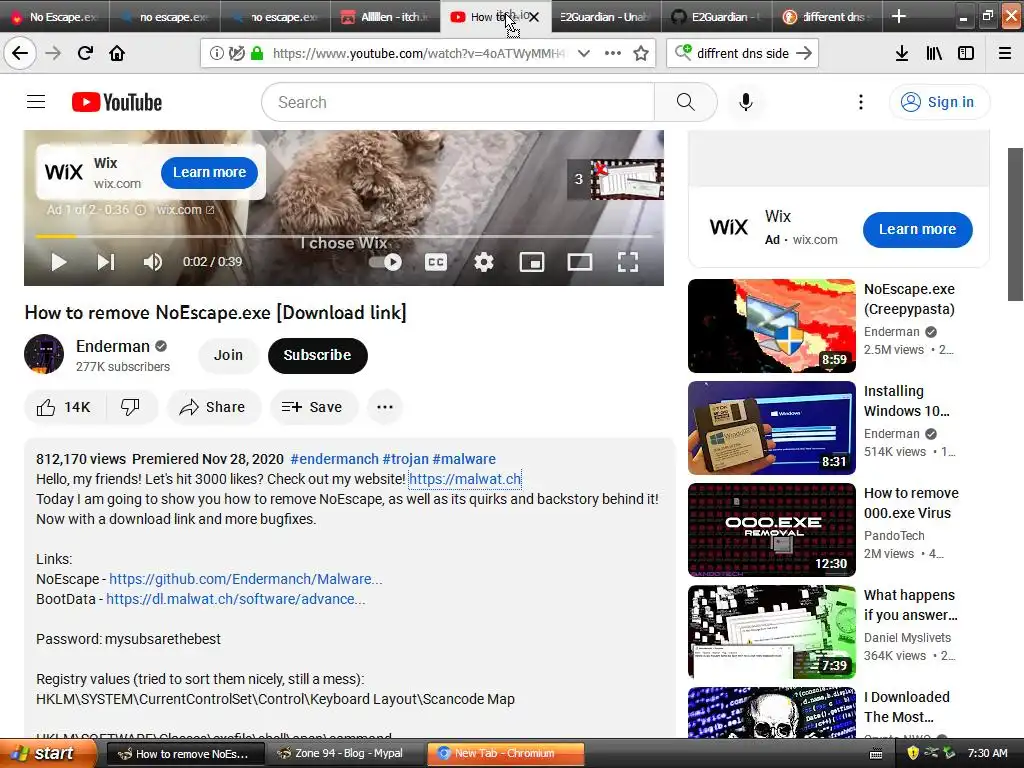The image size is (1024, 768).
Task: Show site information icon in address bar
Action: click(x=216, y=53)
